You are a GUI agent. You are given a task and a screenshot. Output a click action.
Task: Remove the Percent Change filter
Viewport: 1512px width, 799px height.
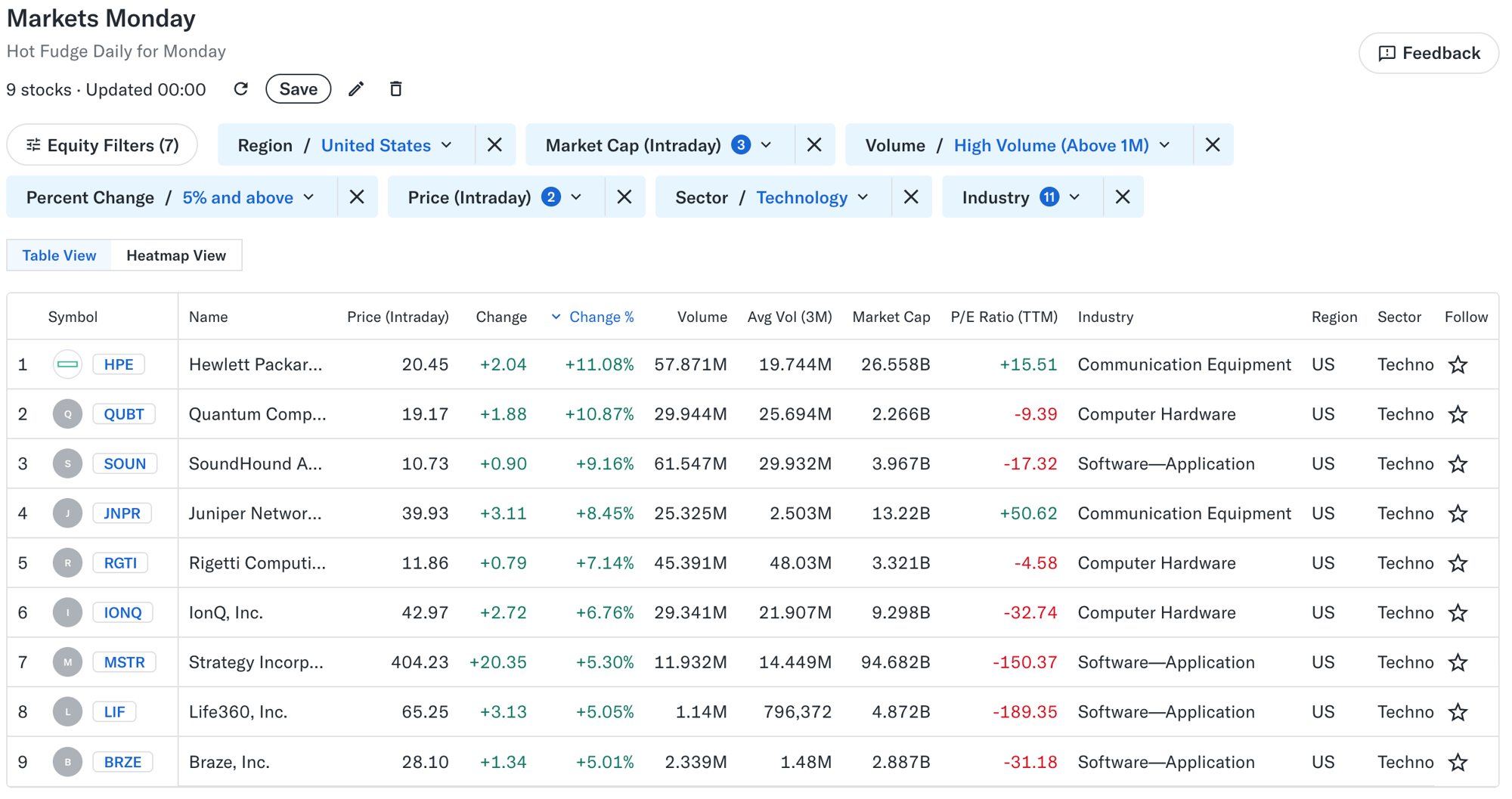357,197
